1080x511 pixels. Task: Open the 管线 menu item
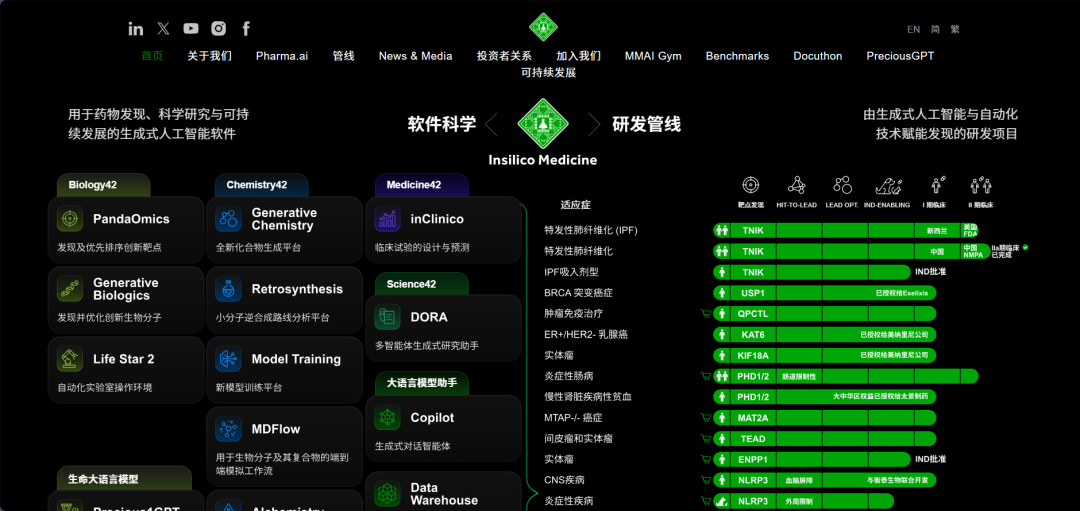click(343, 56)
